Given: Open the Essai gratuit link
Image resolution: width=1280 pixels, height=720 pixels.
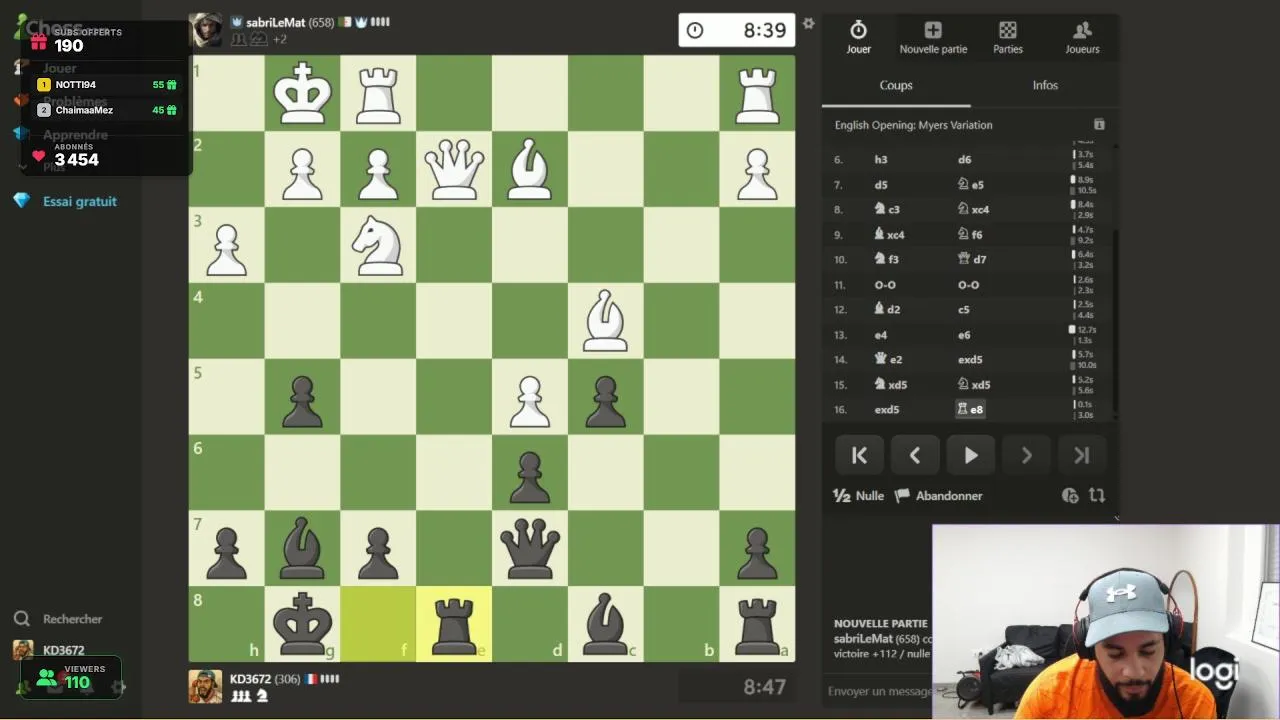Looking at the screenshot, I should point(80,201).
